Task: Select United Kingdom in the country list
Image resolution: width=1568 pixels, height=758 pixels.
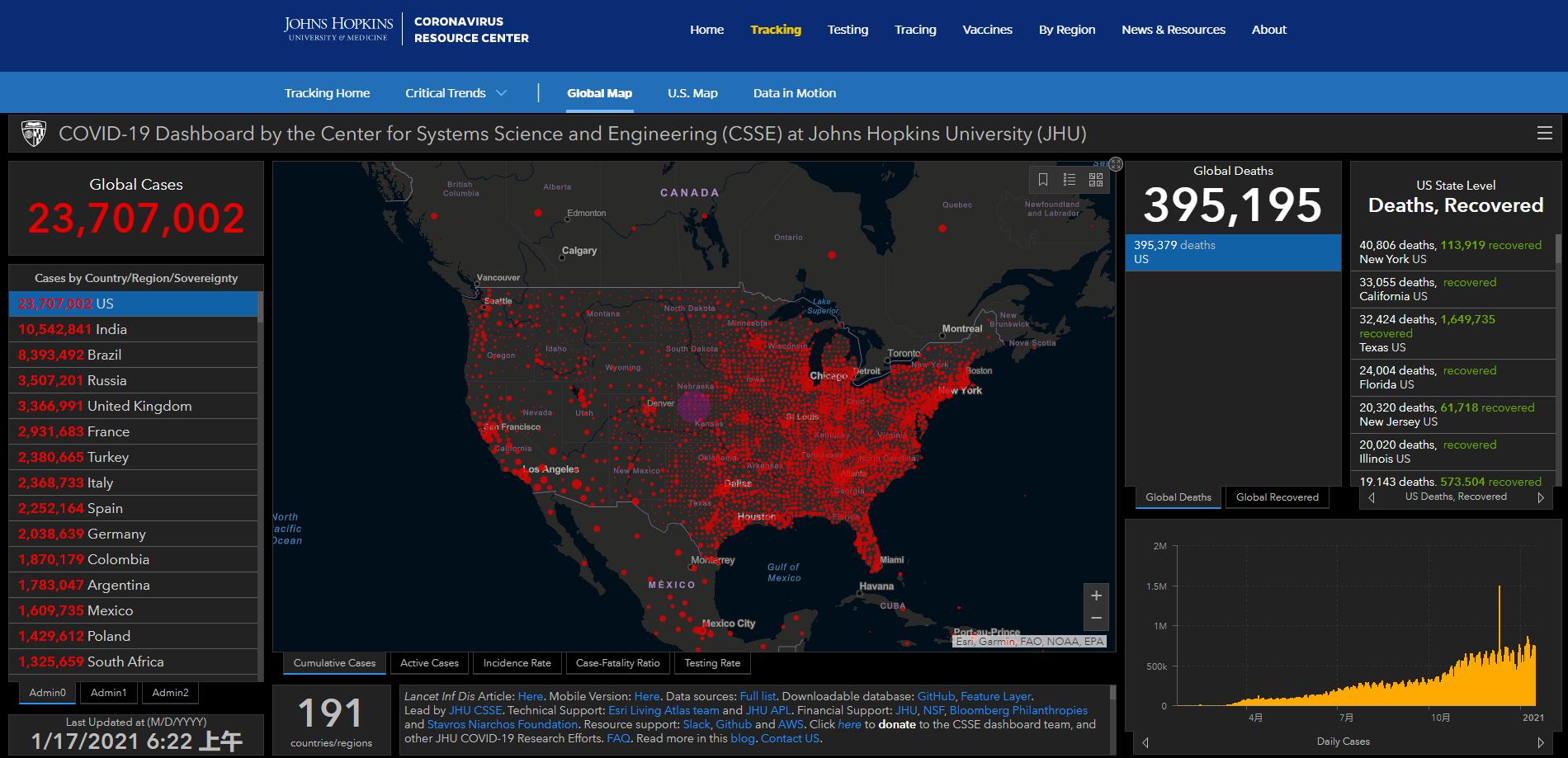Action: tap(133, 406)
